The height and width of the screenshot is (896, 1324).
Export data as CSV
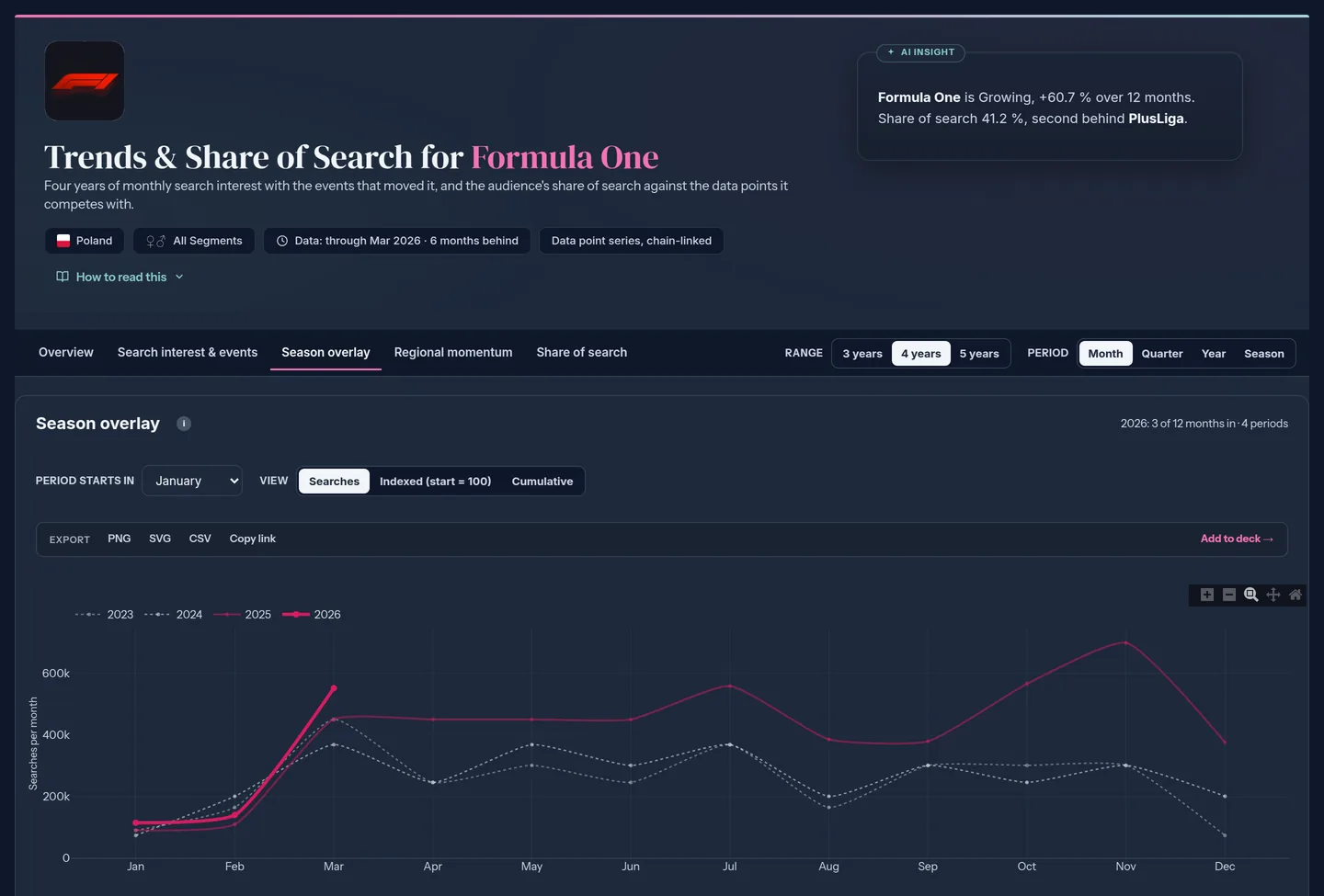[x=200, y=539]
